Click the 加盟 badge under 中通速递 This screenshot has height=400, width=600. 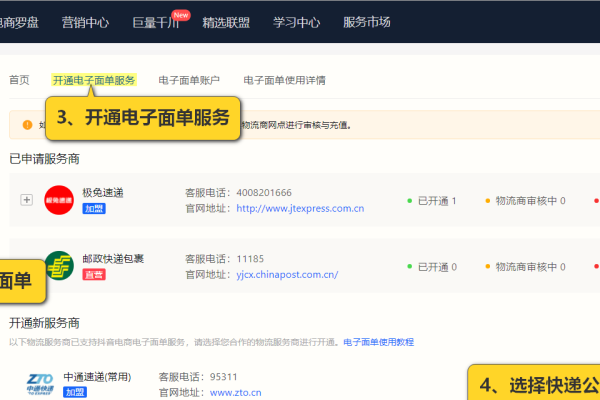[75, 392]
